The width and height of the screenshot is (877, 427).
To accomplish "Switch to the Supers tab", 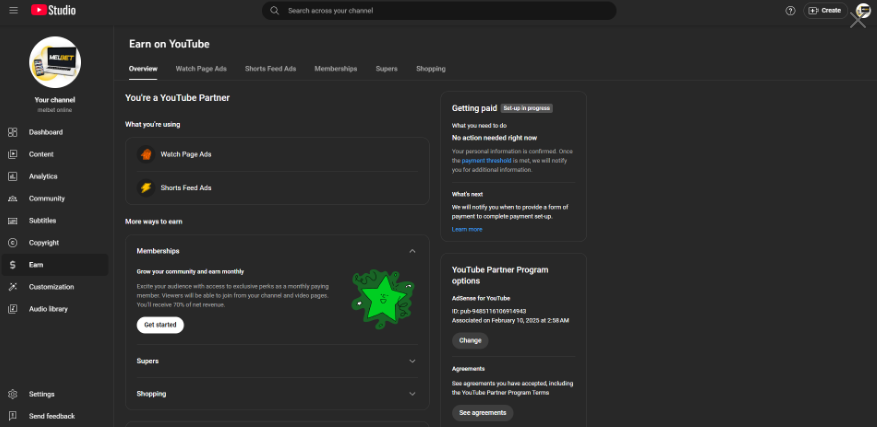I will pyautogui.click(x=386, y=69).
